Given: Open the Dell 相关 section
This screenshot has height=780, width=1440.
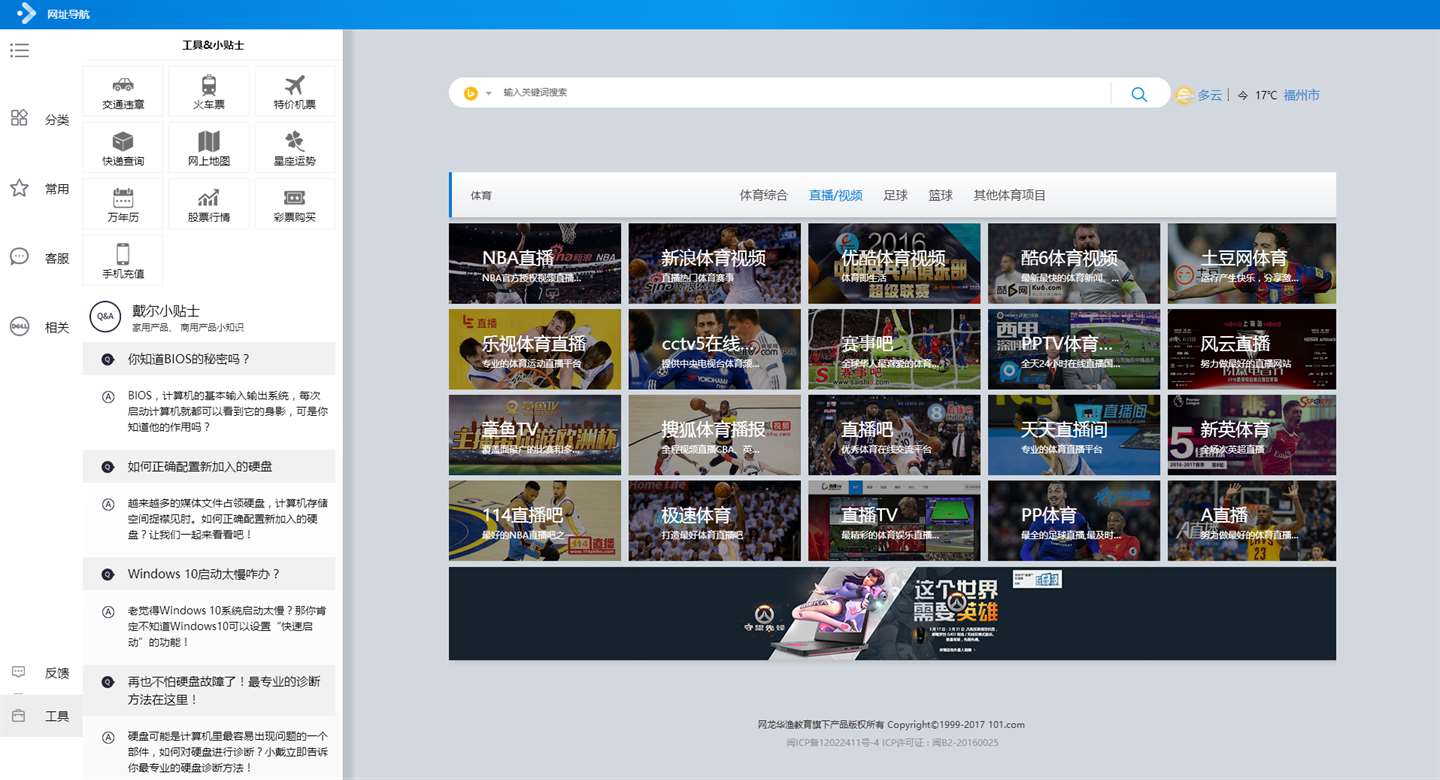Looking at the screenshot, I should (40, 326).
